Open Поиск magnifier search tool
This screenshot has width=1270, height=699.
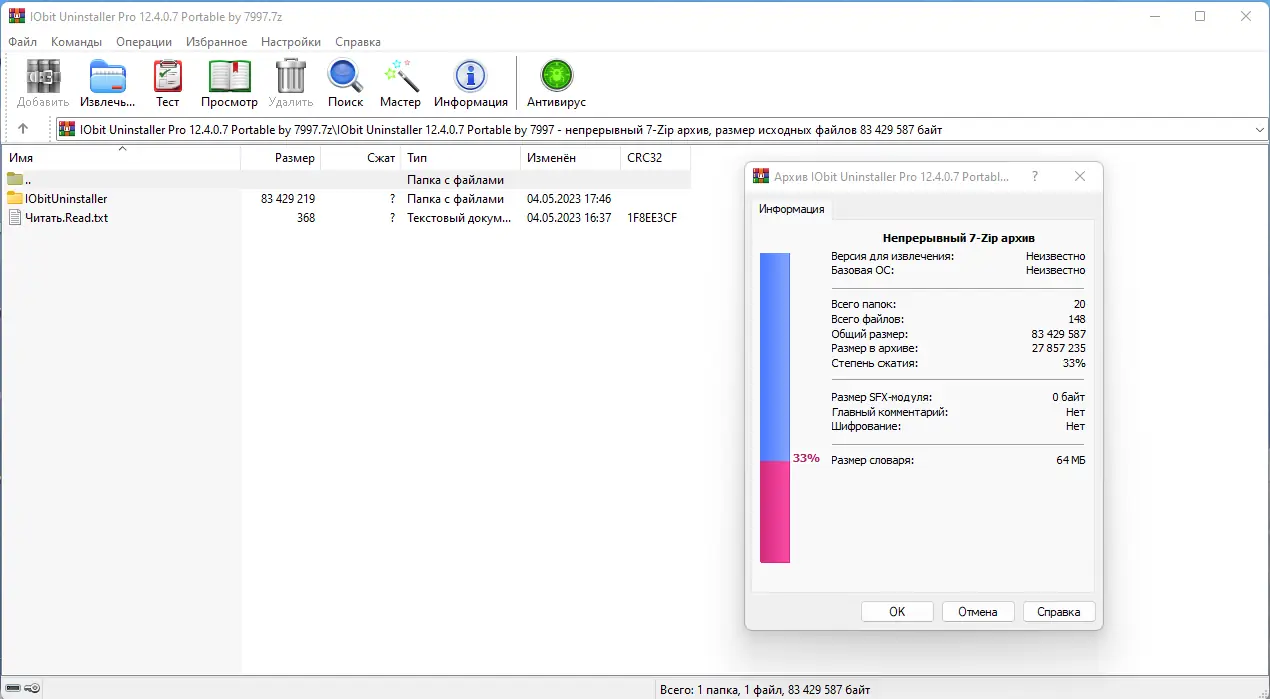(x=345, y=76)
